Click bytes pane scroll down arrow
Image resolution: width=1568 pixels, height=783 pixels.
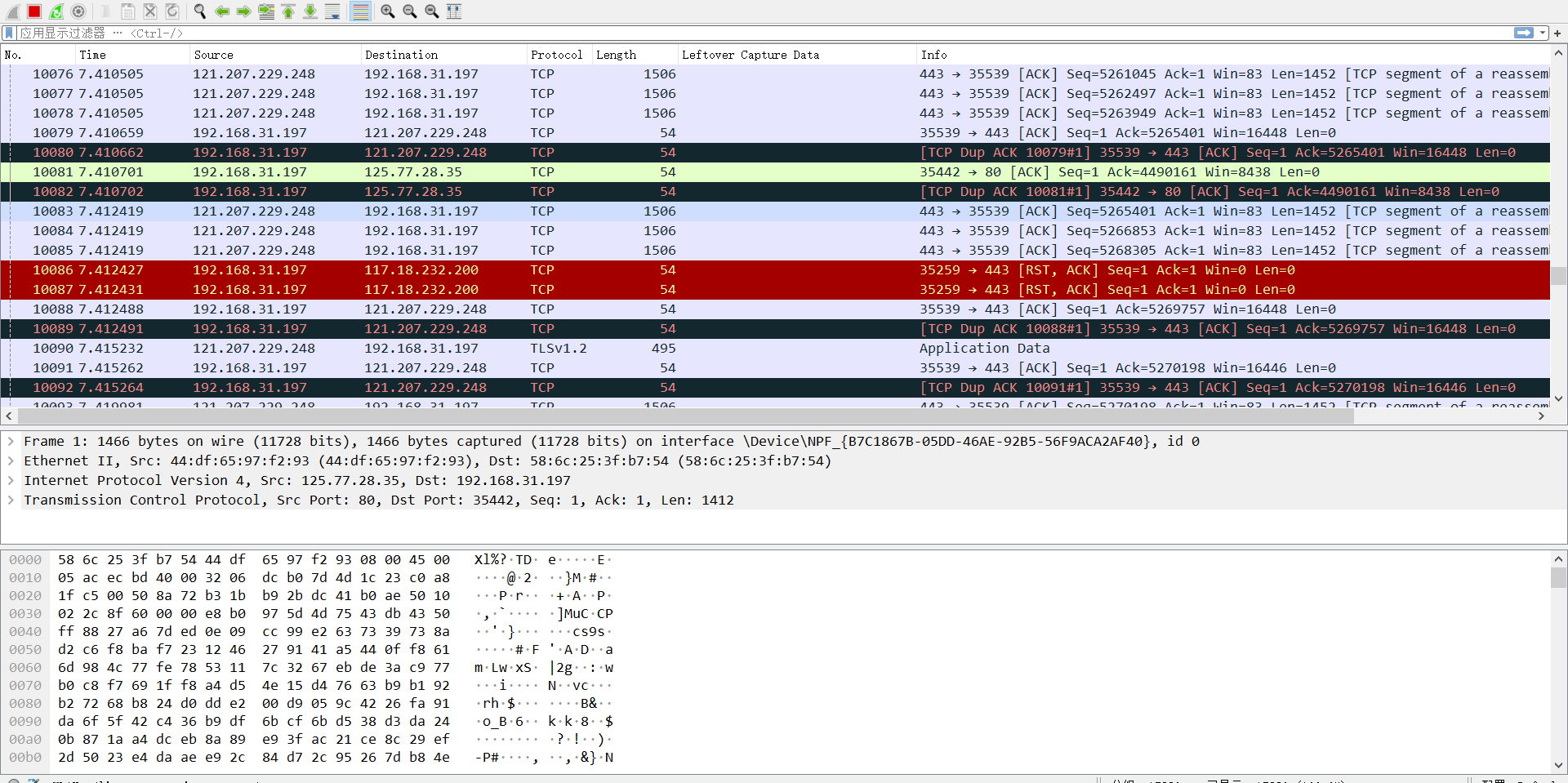coord(1558,765)
